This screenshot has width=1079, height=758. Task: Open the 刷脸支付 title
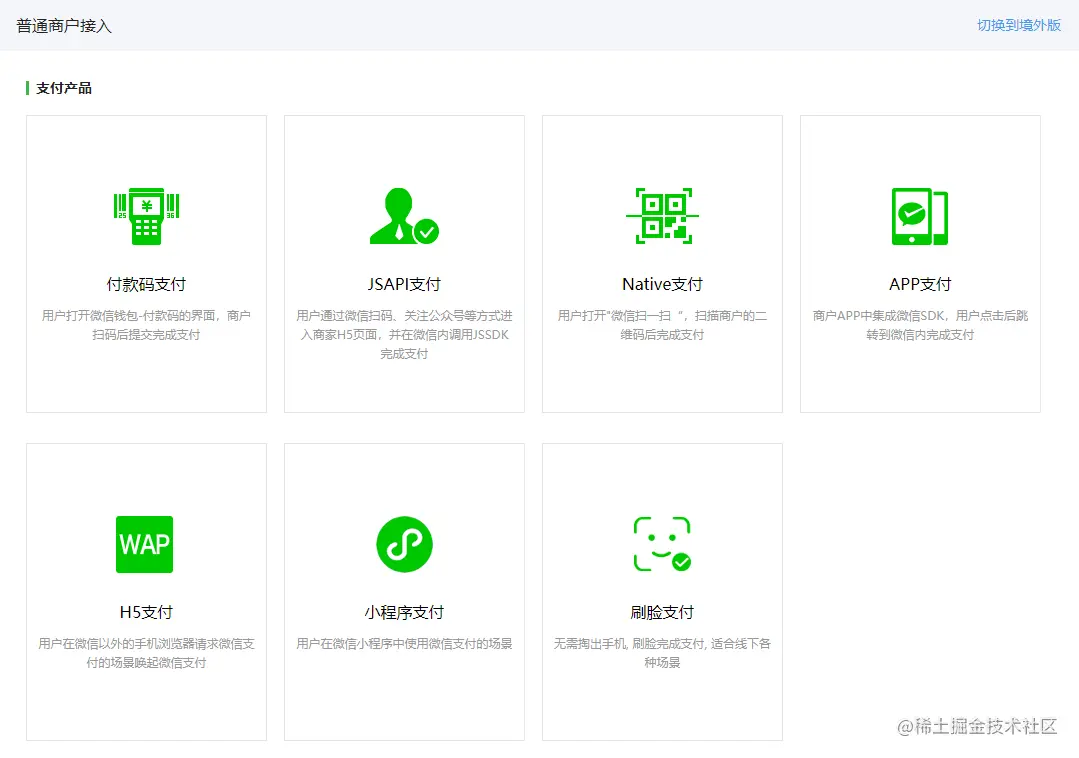[x=662, y=612]
